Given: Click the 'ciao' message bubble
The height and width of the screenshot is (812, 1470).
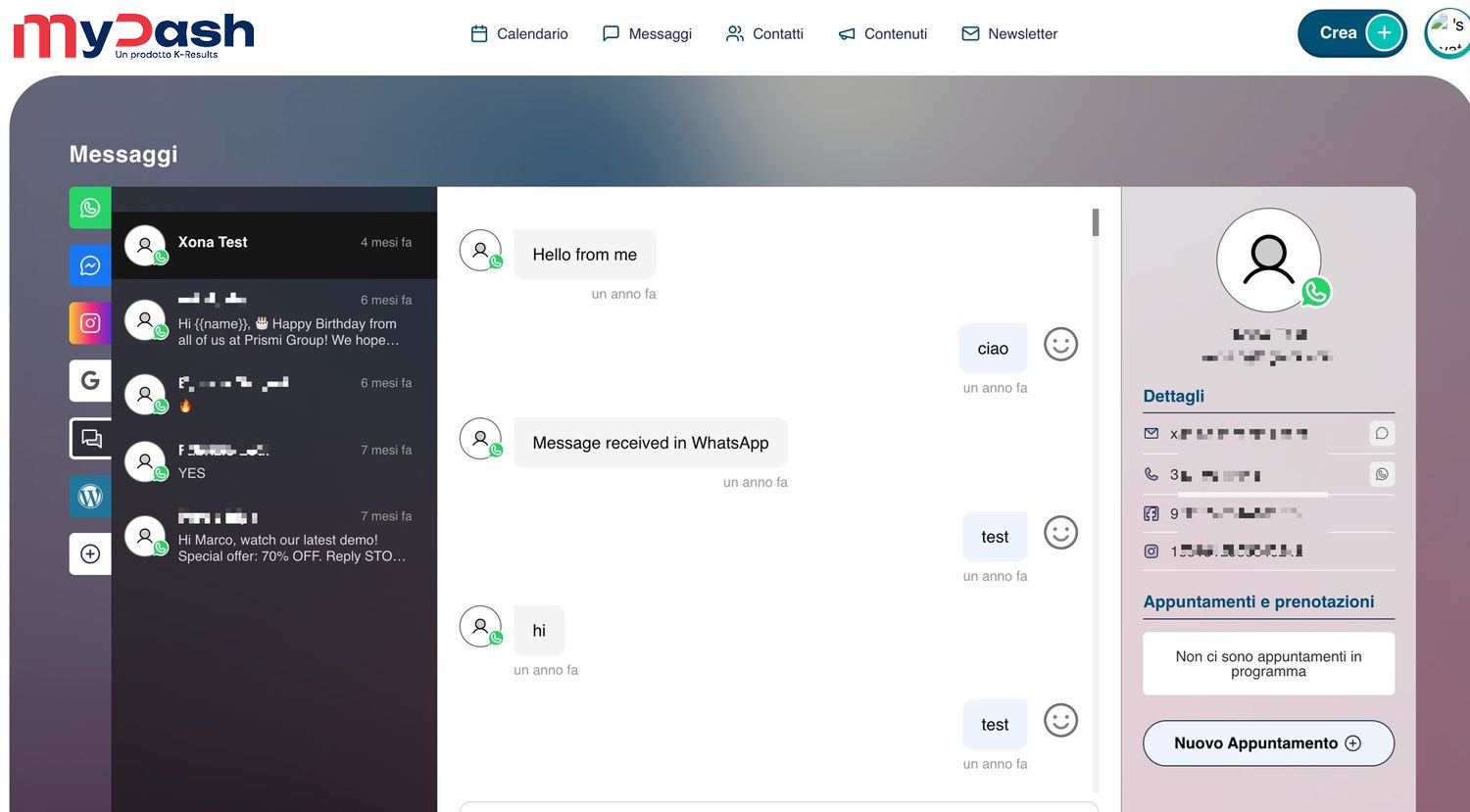Looking at the screenshot, I should [993, 349].
